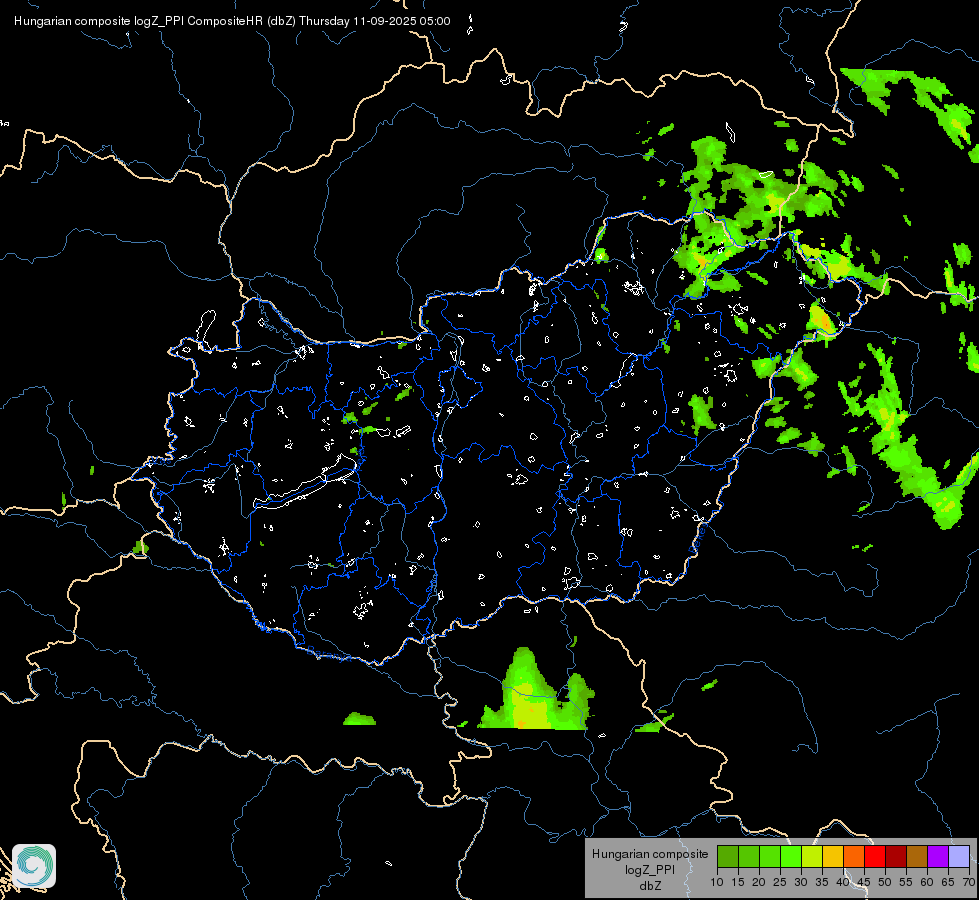Image resolution: width=979 pixels, height=900 pixels.
Task: Click the 35-40 dBZ yellow swatch
Action: (x=833, y=856)
